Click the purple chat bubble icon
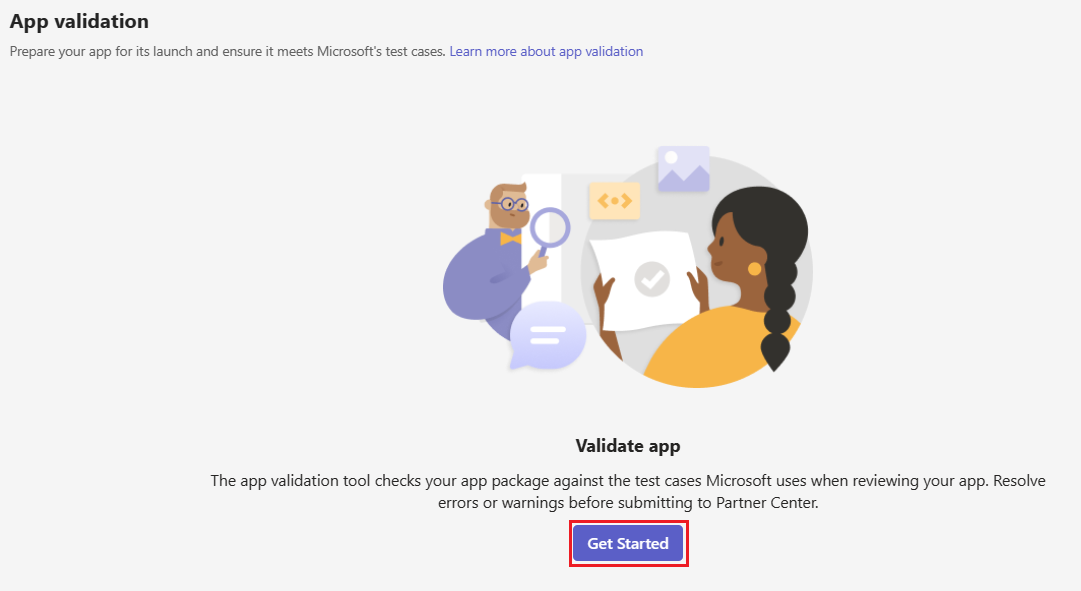1081x591 pixels. [x=547, y=336]
